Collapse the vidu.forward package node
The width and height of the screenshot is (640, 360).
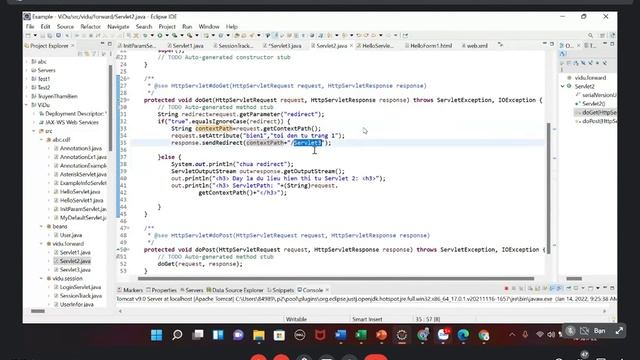[x=42, y=244]
